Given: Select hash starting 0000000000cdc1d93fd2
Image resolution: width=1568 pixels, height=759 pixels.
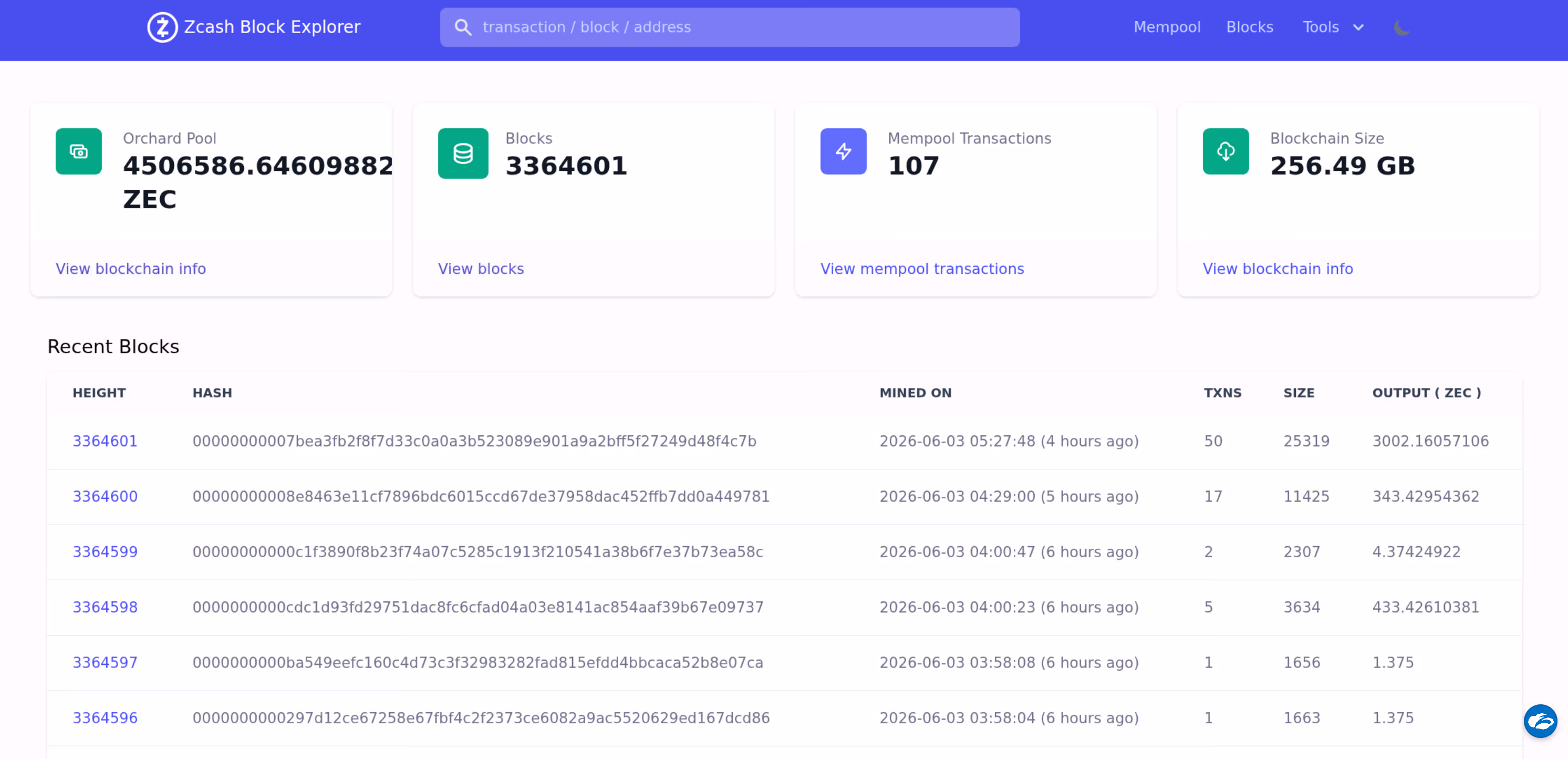Looking at the screenshot, I should click(478, 607).
